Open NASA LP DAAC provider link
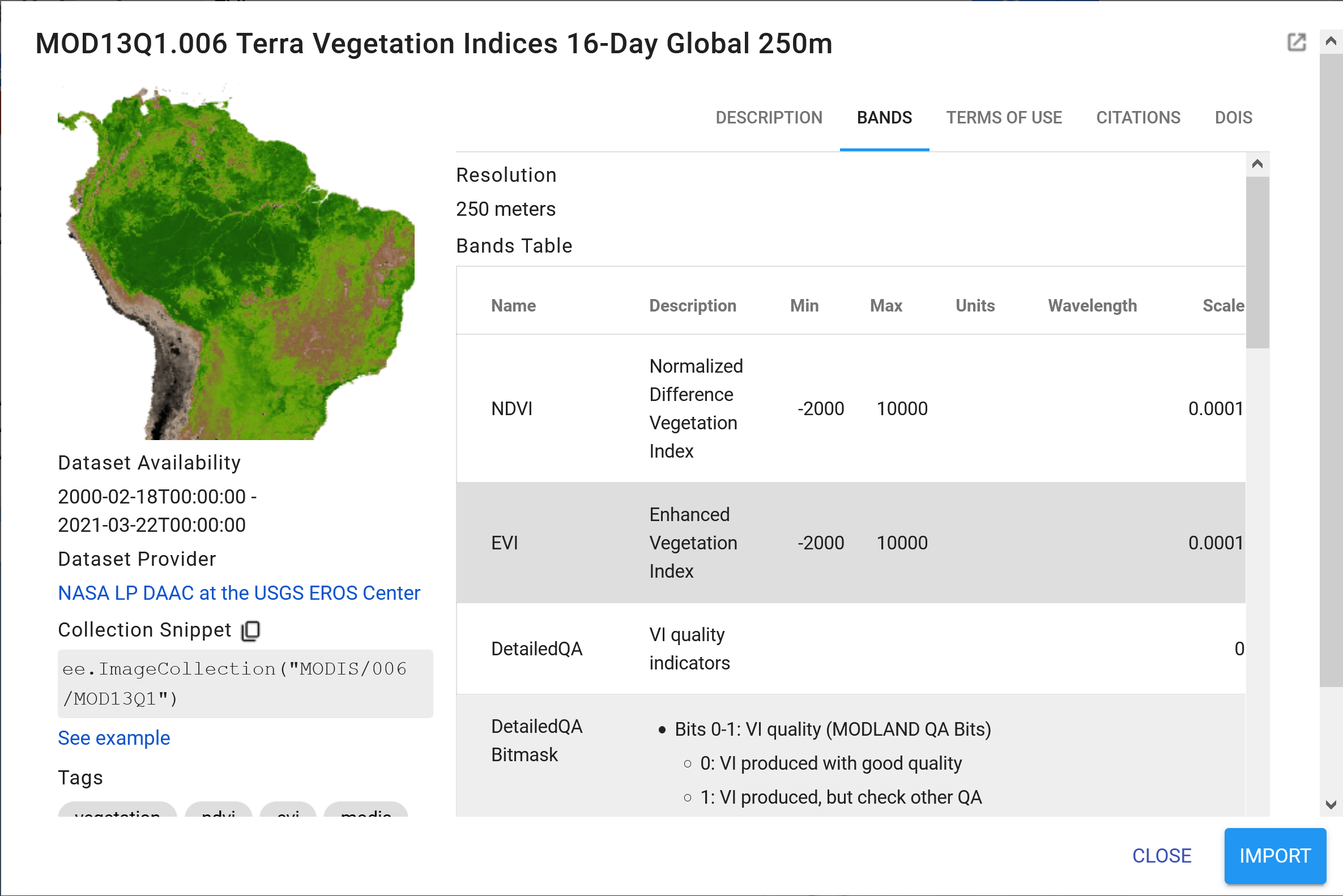The image size is (1343, 896). tap(239, 593)
